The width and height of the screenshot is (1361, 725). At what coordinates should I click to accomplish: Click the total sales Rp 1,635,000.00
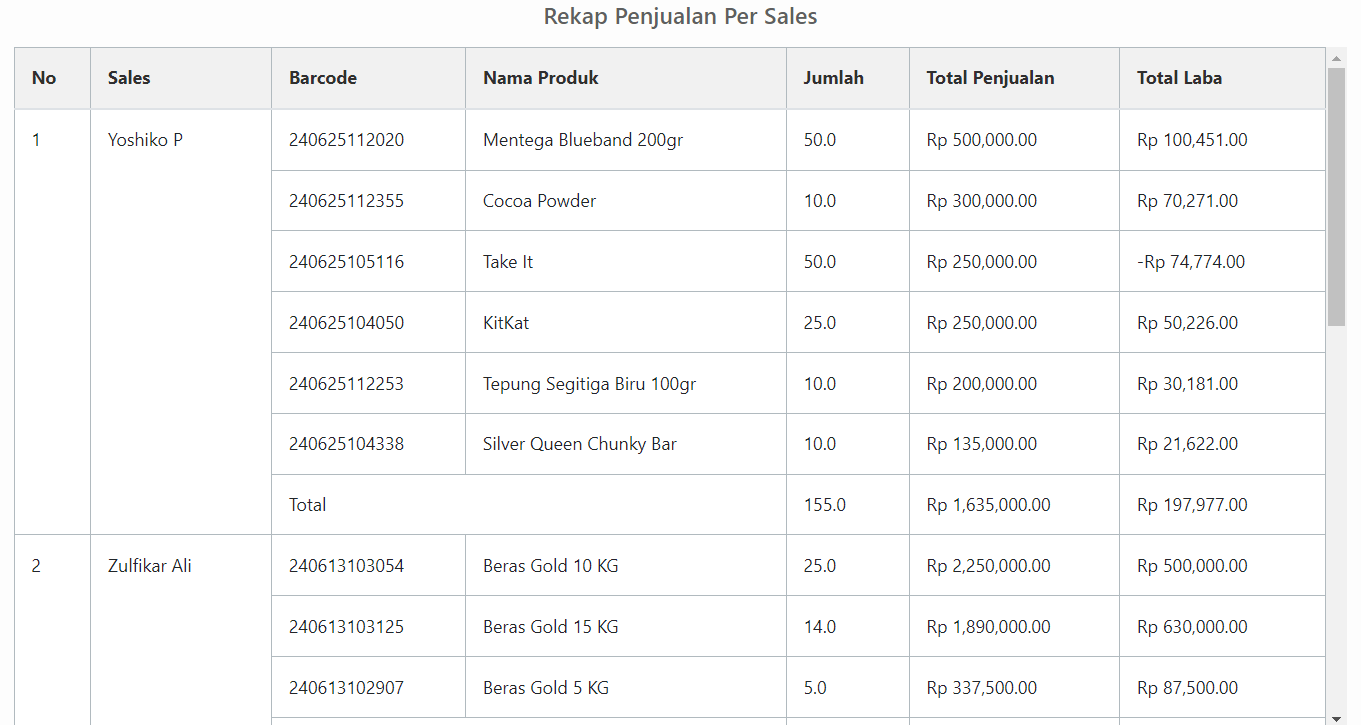pos(988,505)
